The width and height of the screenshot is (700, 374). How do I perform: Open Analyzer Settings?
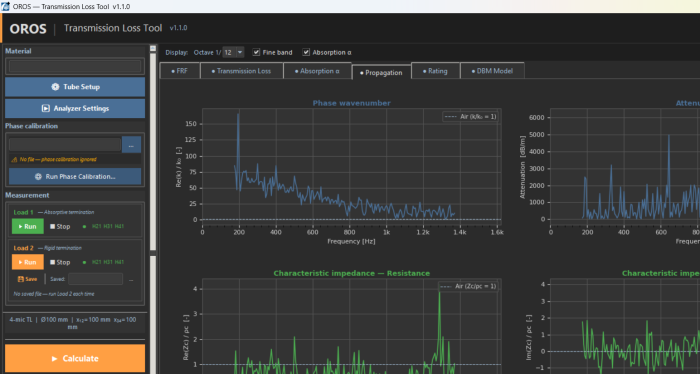[75, 108]
